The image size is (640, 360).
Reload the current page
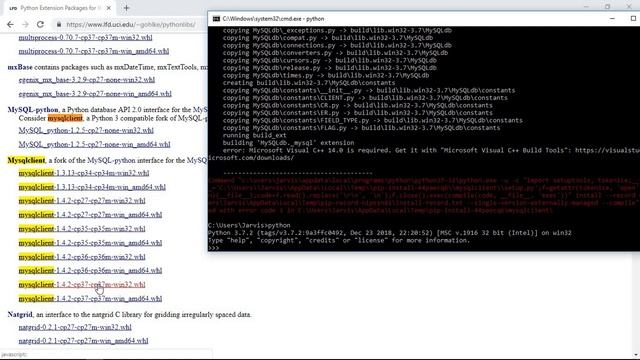(40, 24)
